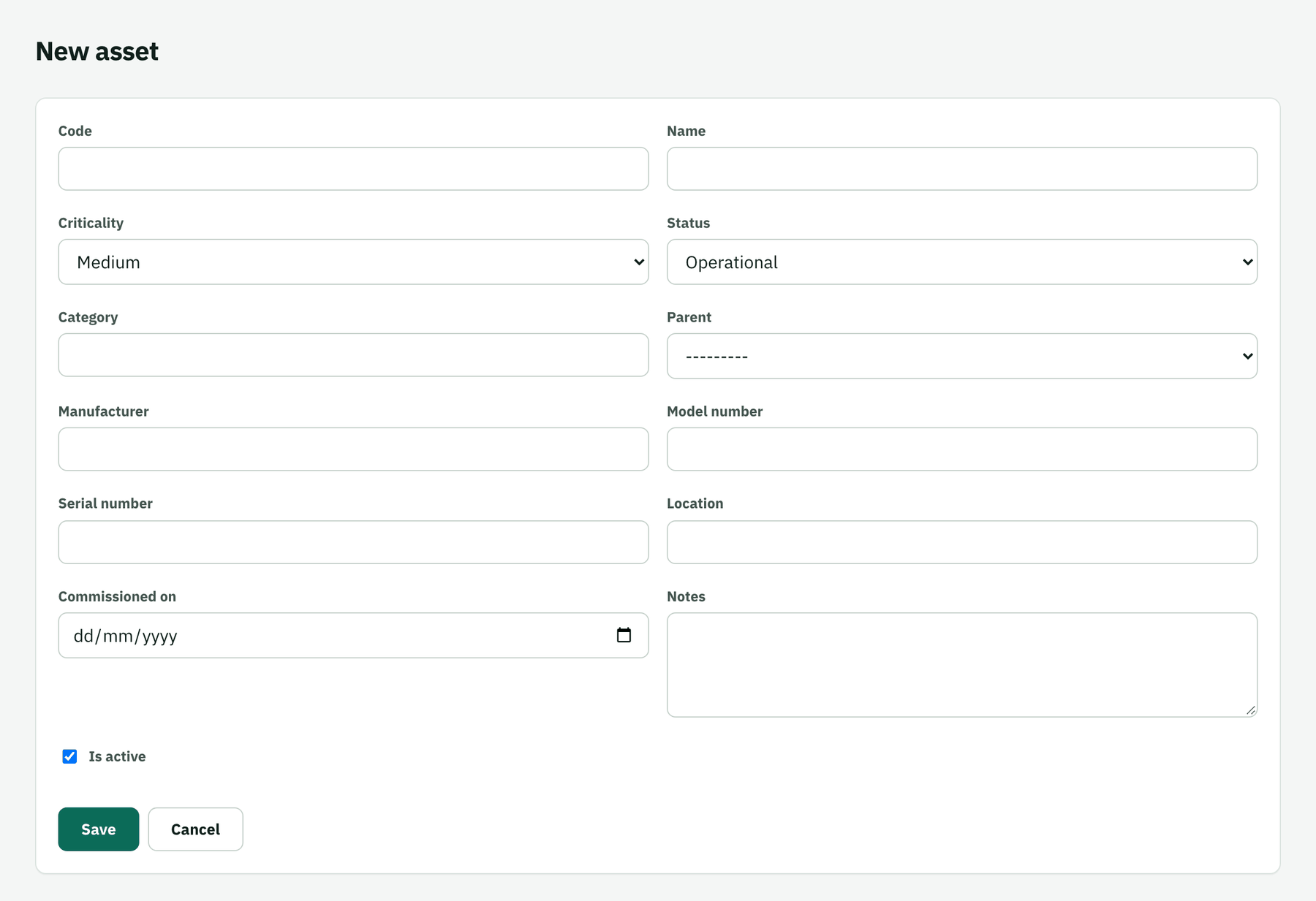This screenshot has width=1316, height=901.
Task: Uncheck the Is active checkbox
Action: pos(69,756)
